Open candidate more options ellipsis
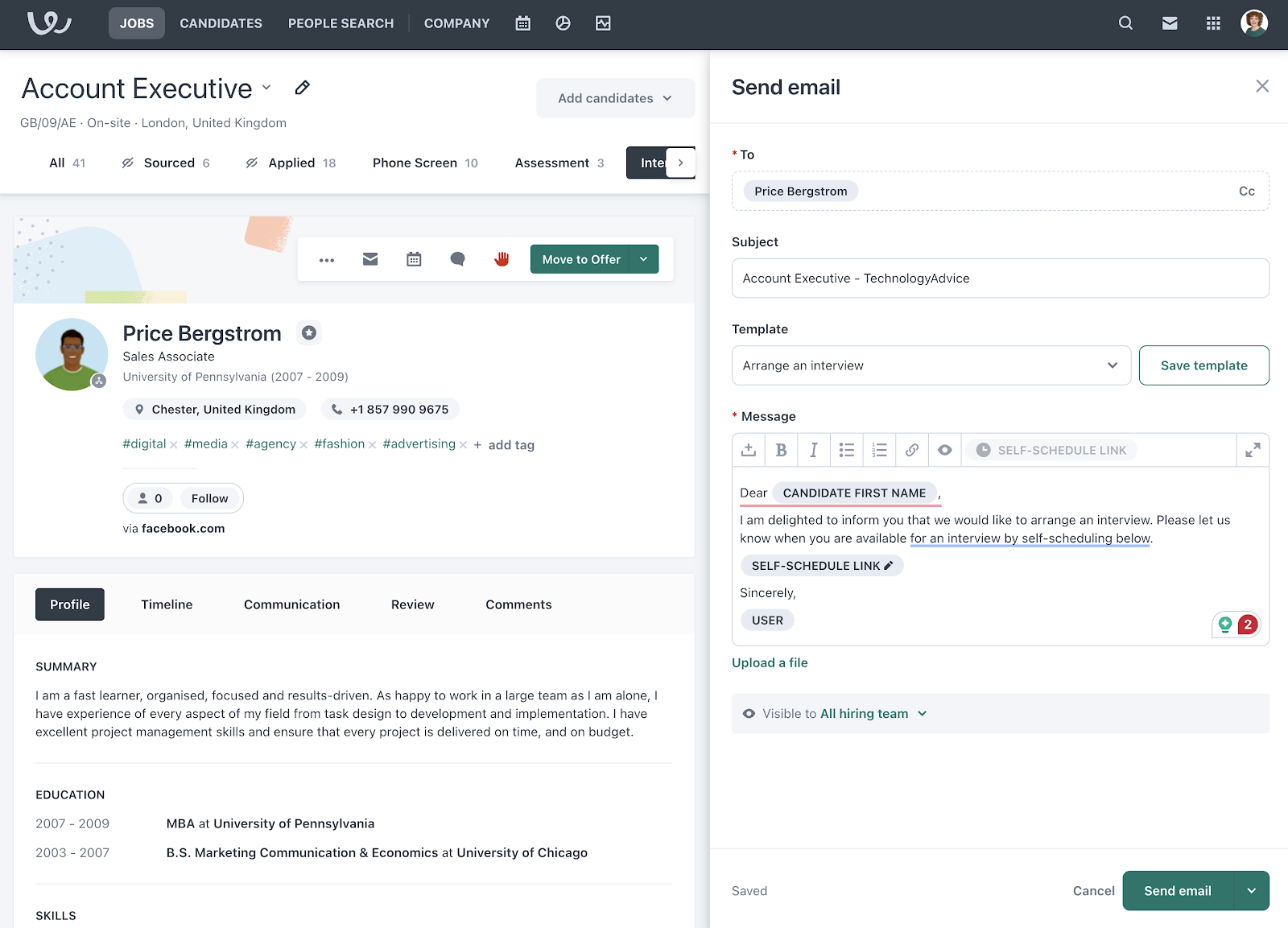The width and height of the screenshot is (1288, 928). pyautogui.click(x=327, y=260)
